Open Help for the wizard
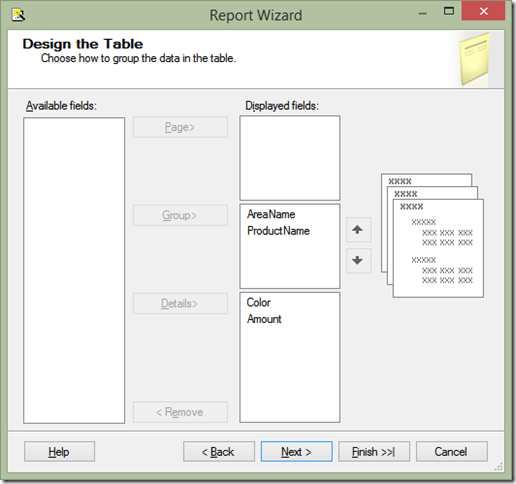The height and width of the screenshot is (484, 516). (x=59, y=452)
